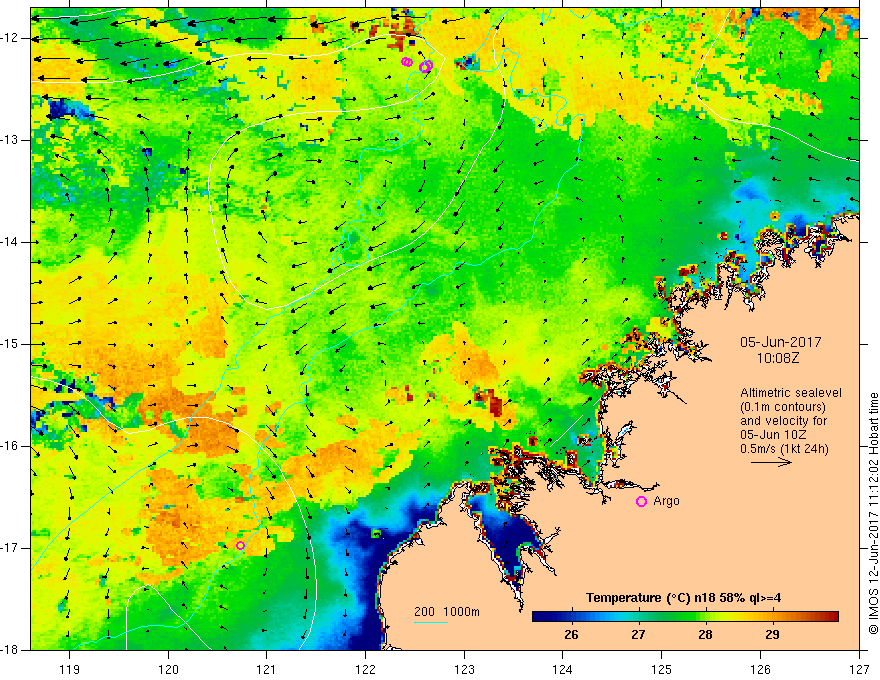The width and height of the screenshot is (880, 680).
Task: Click the magenta Argo legend circle
Action: click(x=641, y=502)
